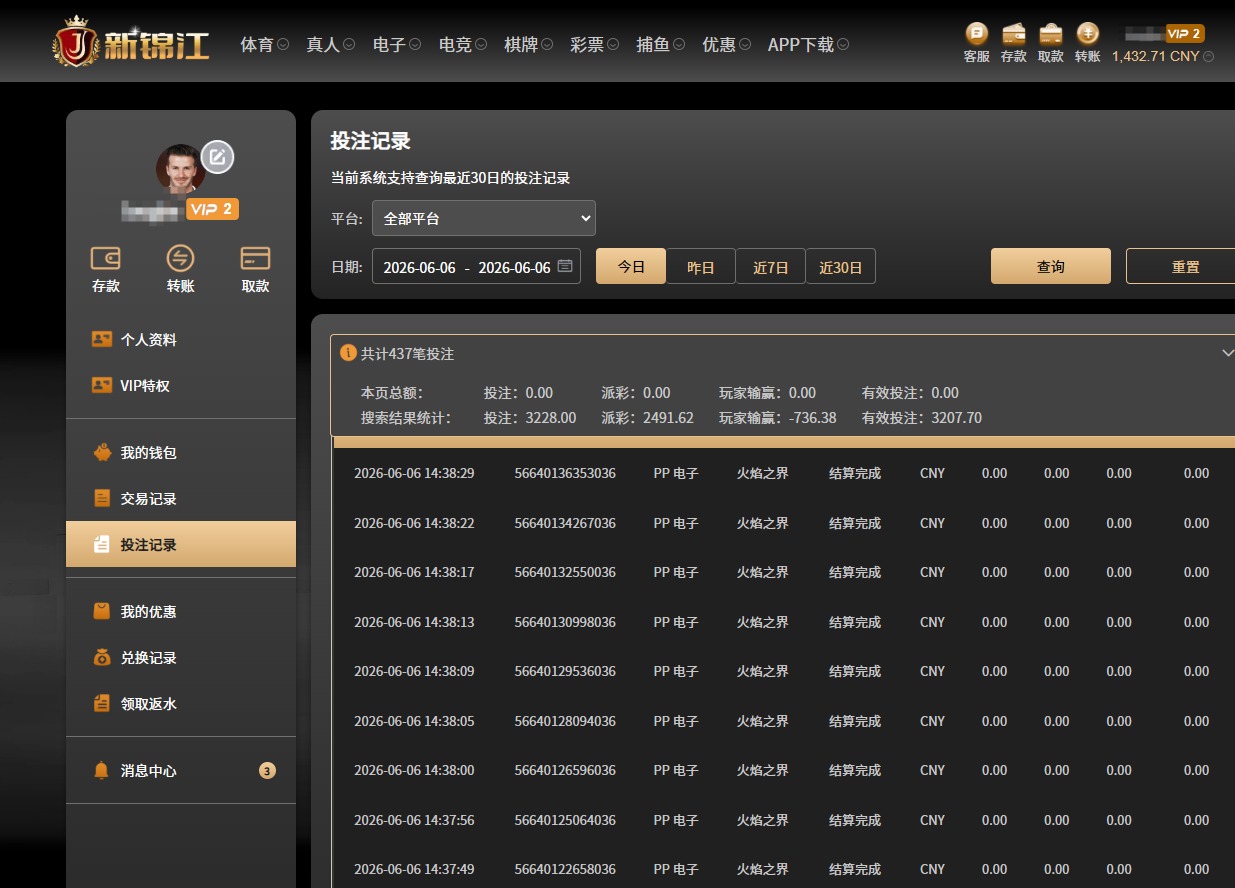The height and width of the screenshot is (888, 1235).
Task: Click bet ID 56640125064036
Action: click(x=565, y=820)
